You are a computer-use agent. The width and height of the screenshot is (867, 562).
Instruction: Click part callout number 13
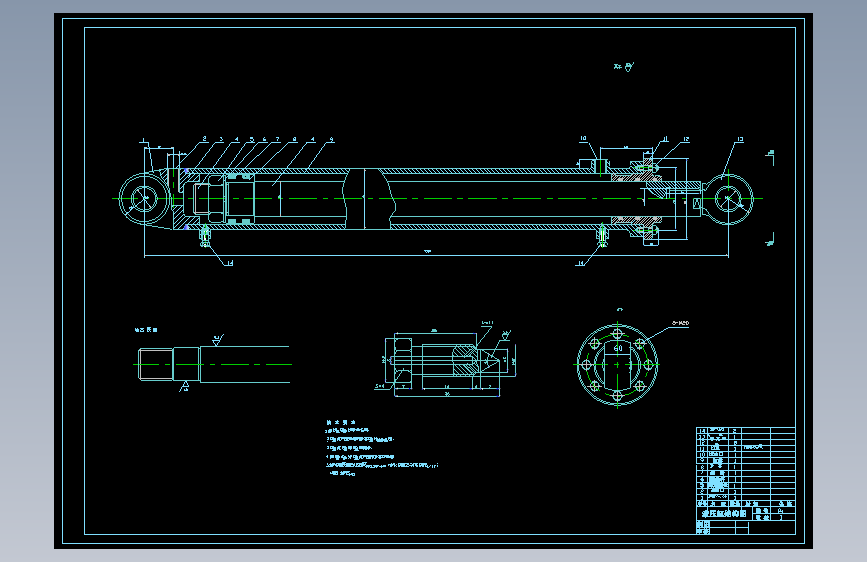click(x=740, y=139)
